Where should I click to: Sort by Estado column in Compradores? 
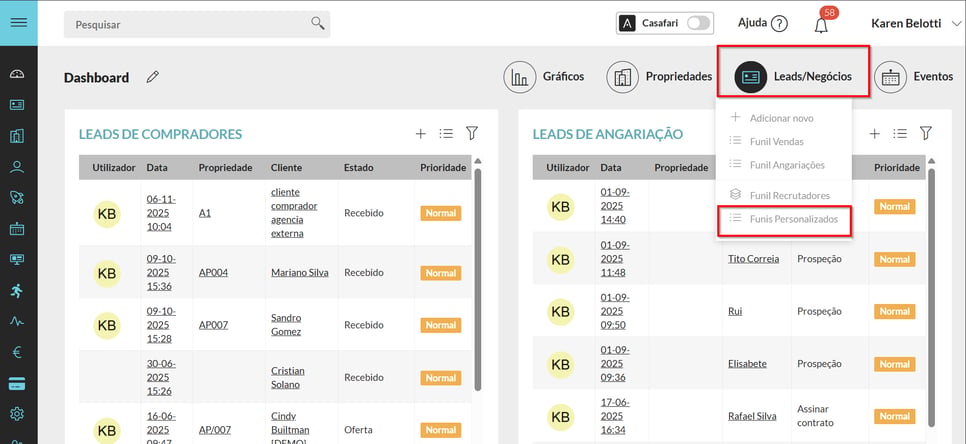tap(359, 168)
